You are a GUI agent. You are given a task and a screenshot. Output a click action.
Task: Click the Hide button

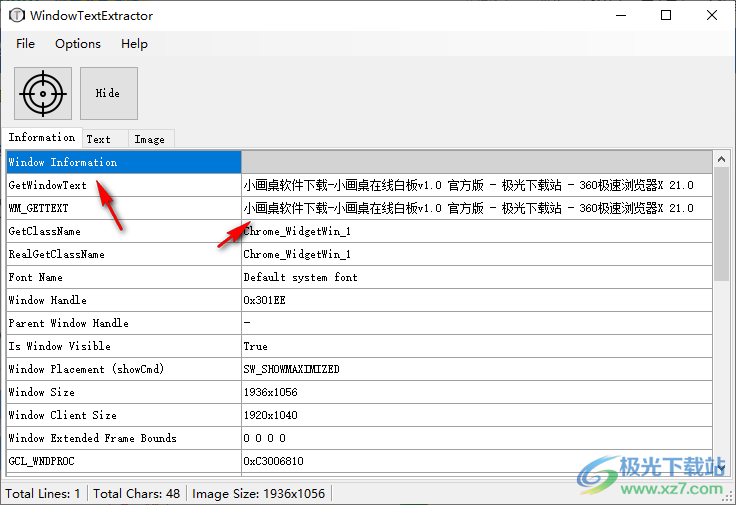click(109, 93)
